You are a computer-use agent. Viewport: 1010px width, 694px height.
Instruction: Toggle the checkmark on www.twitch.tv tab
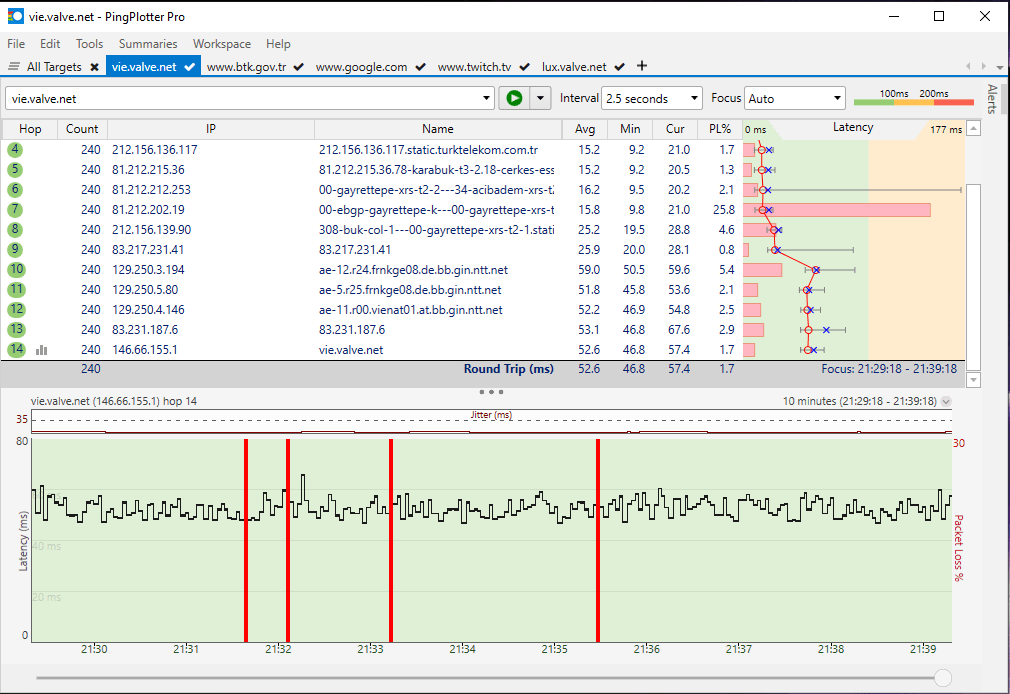pyautogui.click(x=524, y=67)
